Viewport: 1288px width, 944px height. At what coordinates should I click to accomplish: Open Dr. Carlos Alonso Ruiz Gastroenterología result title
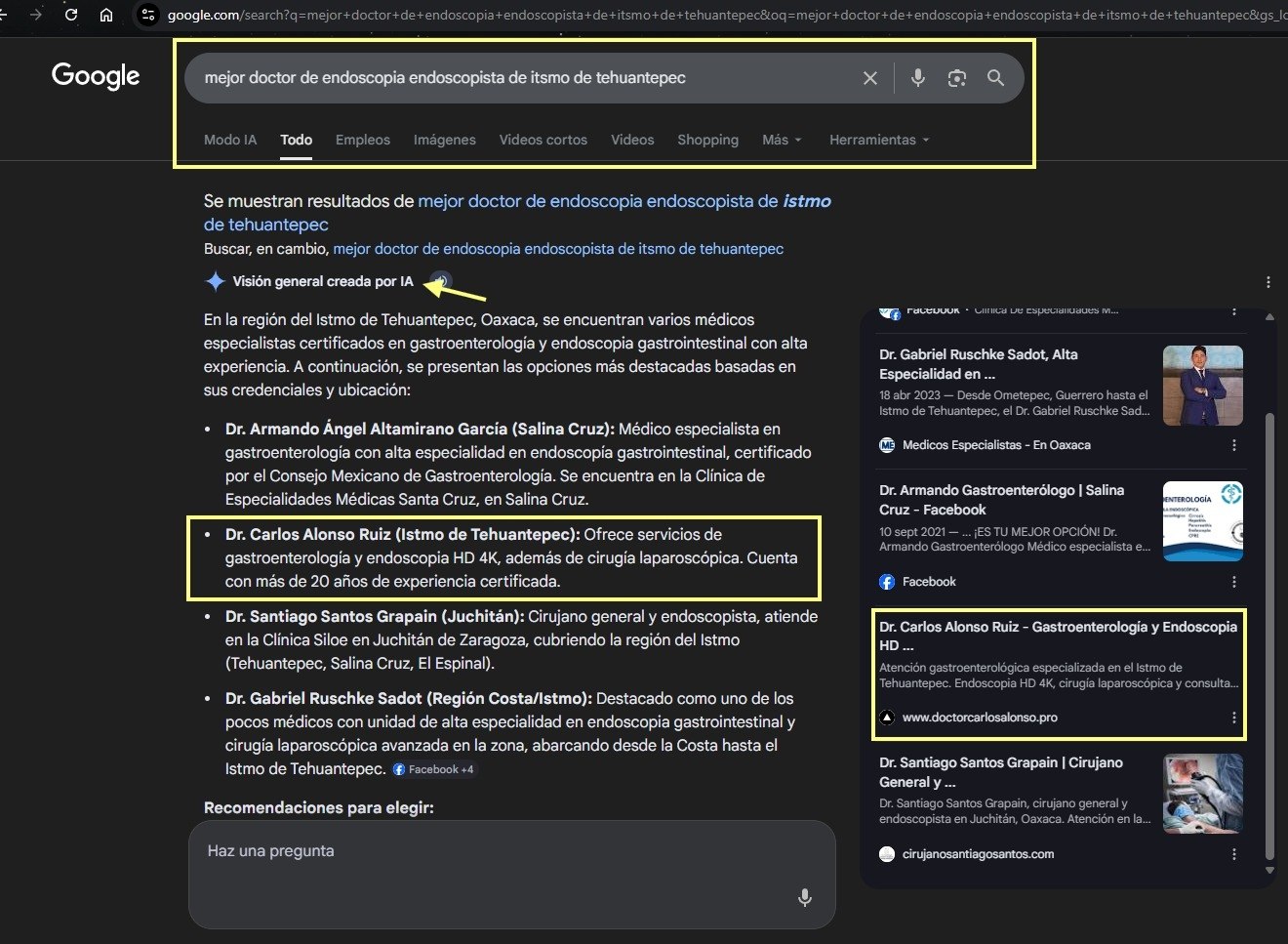pyautogui.click(x=1059, y=636)
